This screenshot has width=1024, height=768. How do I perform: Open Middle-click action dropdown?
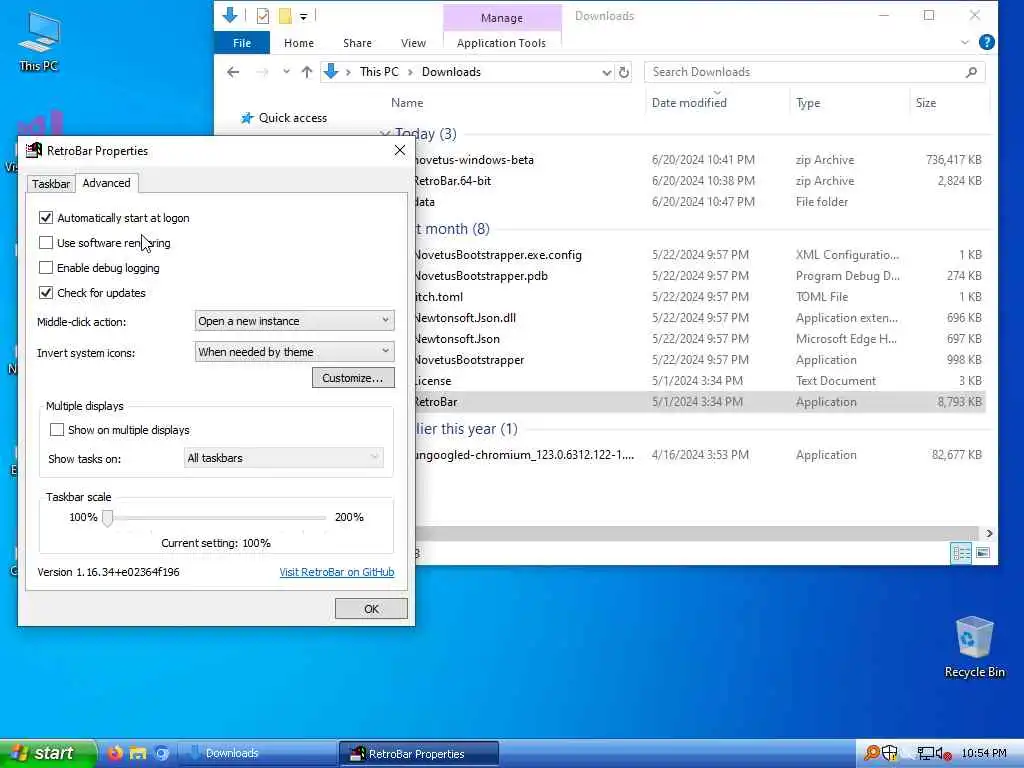tap(295, 321)
